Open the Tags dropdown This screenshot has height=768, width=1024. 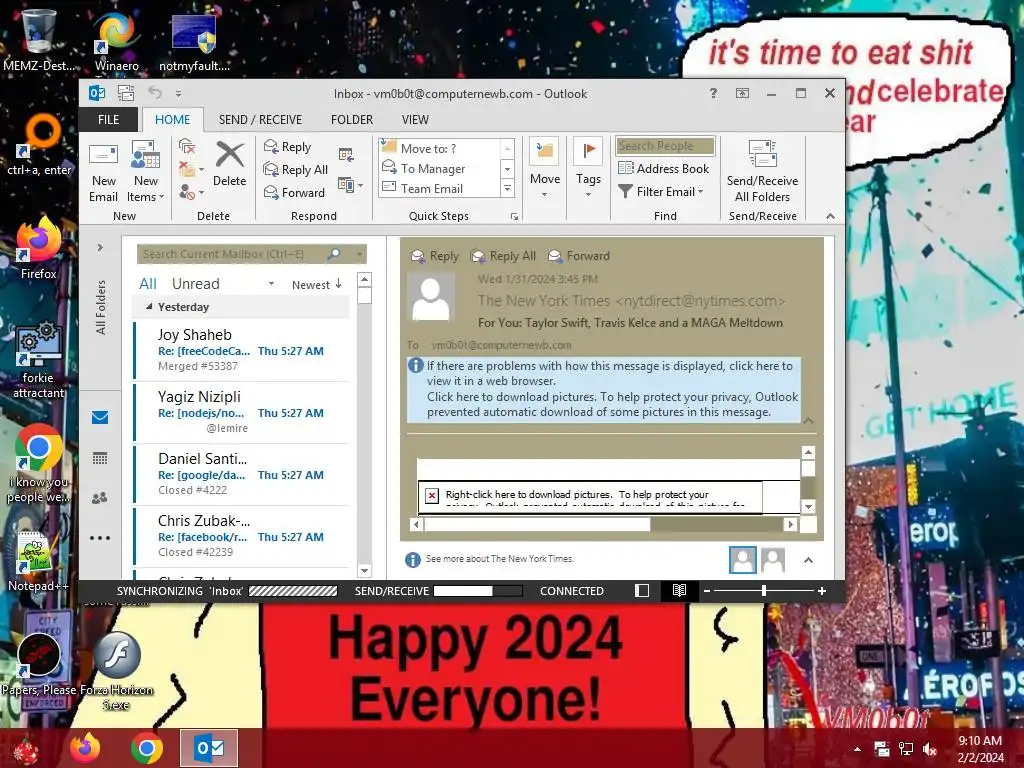pos(588,169)
